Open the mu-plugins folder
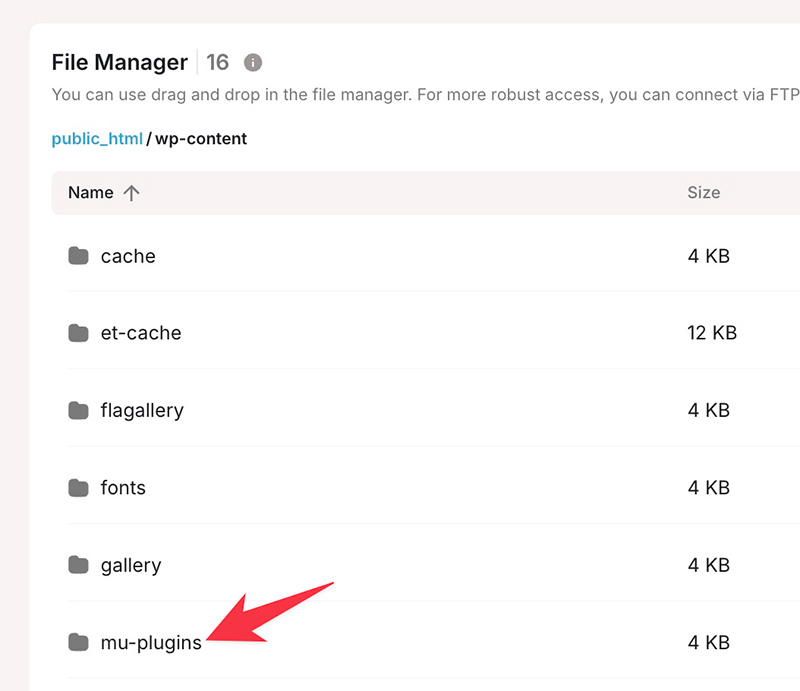 pyautogui.click(x=151, y=643)
